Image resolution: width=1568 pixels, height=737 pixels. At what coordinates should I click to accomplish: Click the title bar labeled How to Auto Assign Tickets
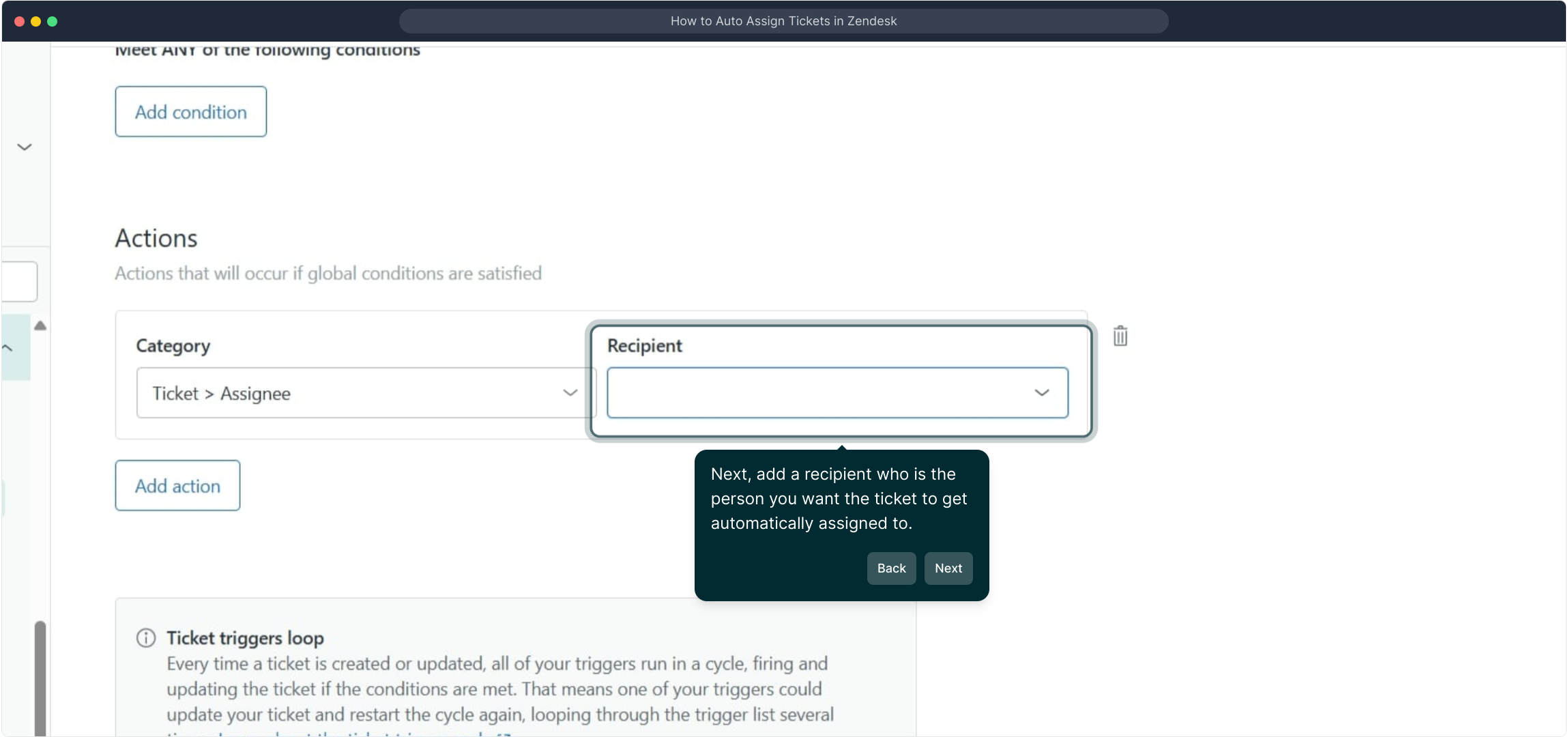pyautogui.click(x=783, y=21)
